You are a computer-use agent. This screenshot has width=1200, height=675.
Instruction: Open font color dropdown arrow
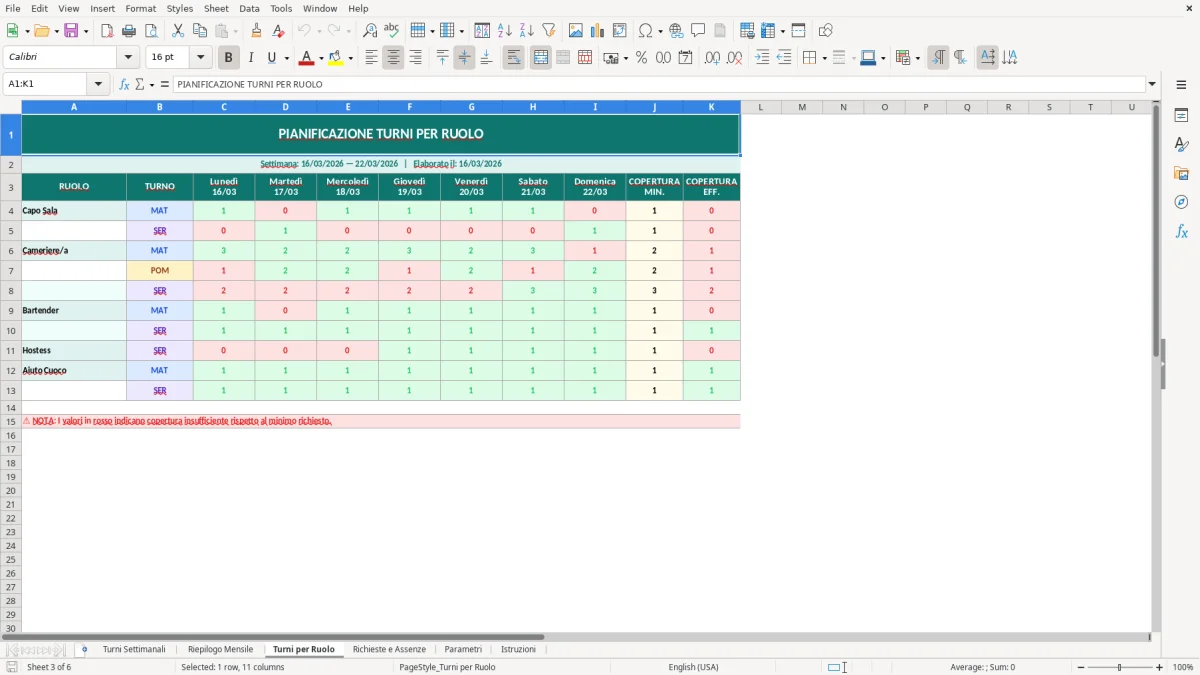(x=321, y=58)
